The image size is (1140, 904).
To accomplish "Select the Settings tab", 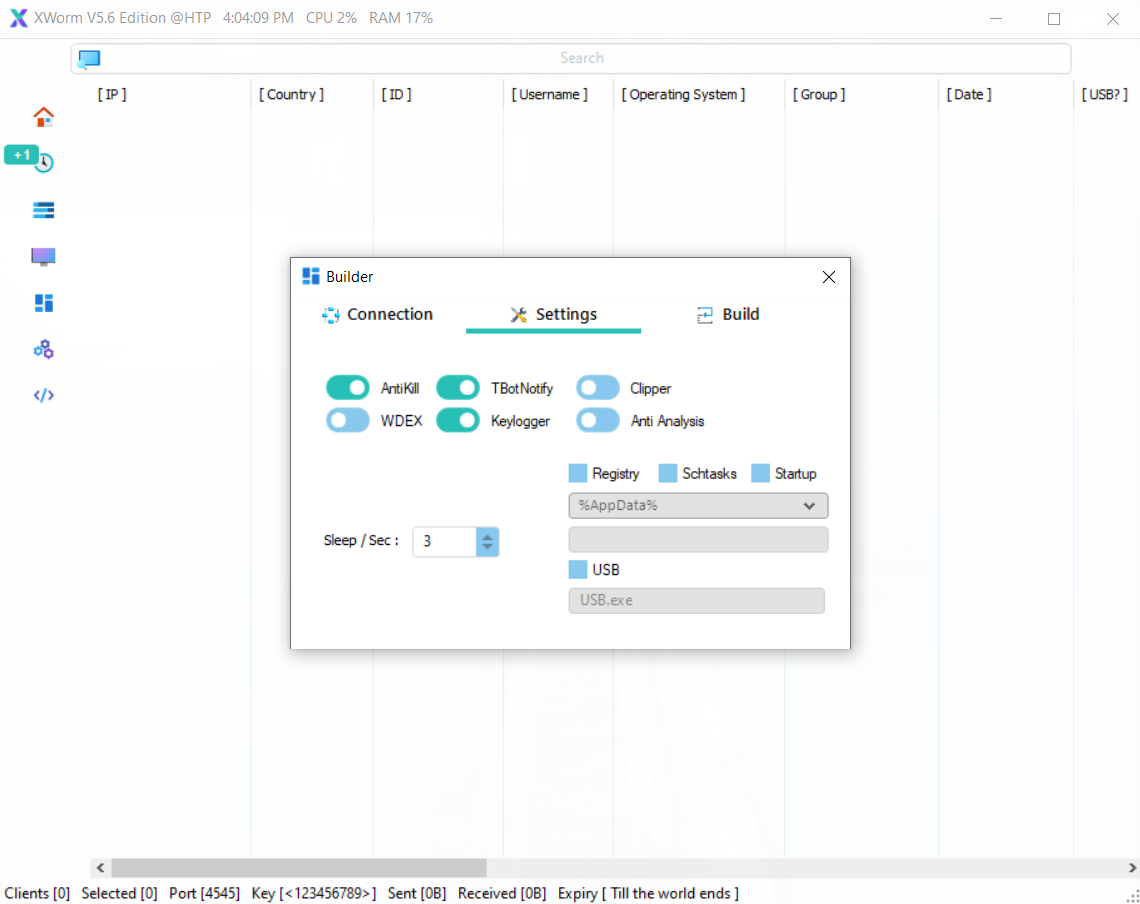I will coord(553,314).
